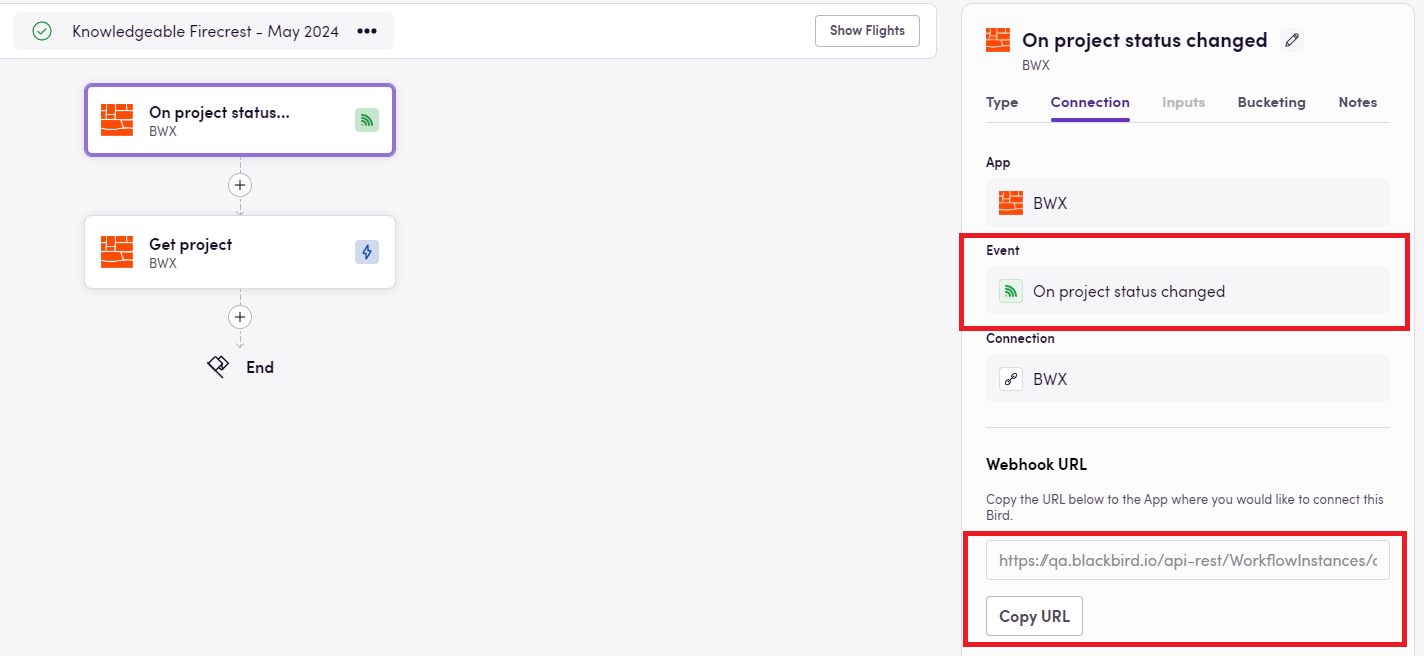Click green event feed icon on trigger node
Viewport: 1424px width, 656px height.
click(x=367, y=120)
